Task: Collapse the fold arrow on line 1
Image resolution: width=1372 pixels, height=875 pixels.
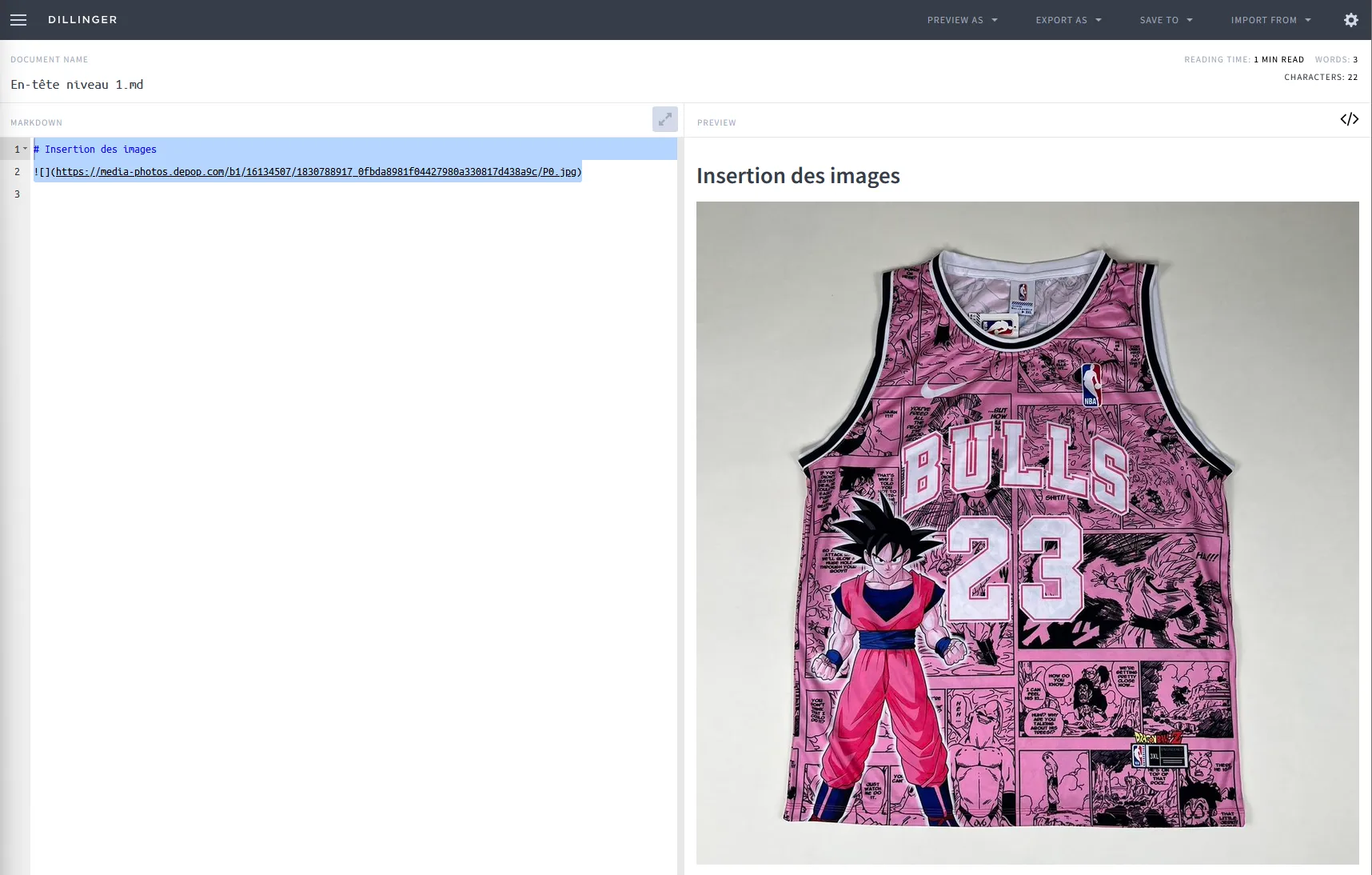Action: (x=26, y=149)
